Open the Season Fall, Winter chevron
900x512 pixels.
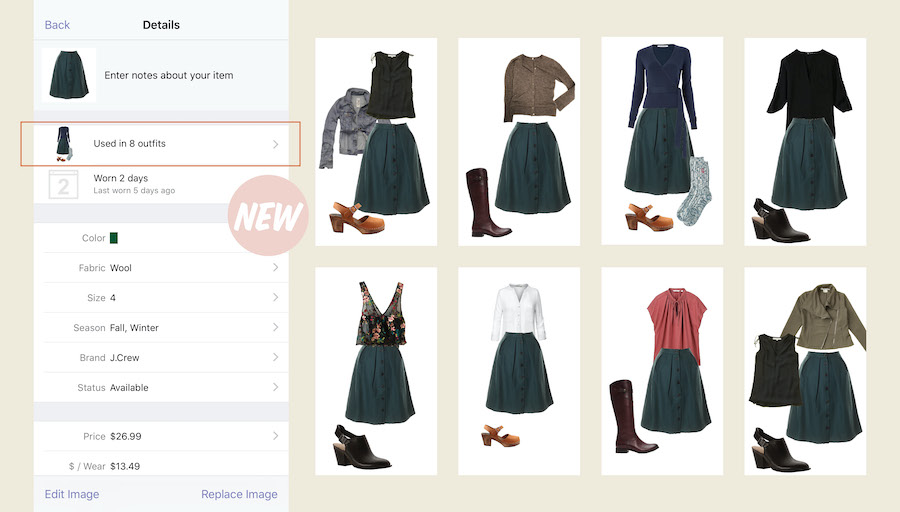276,327
